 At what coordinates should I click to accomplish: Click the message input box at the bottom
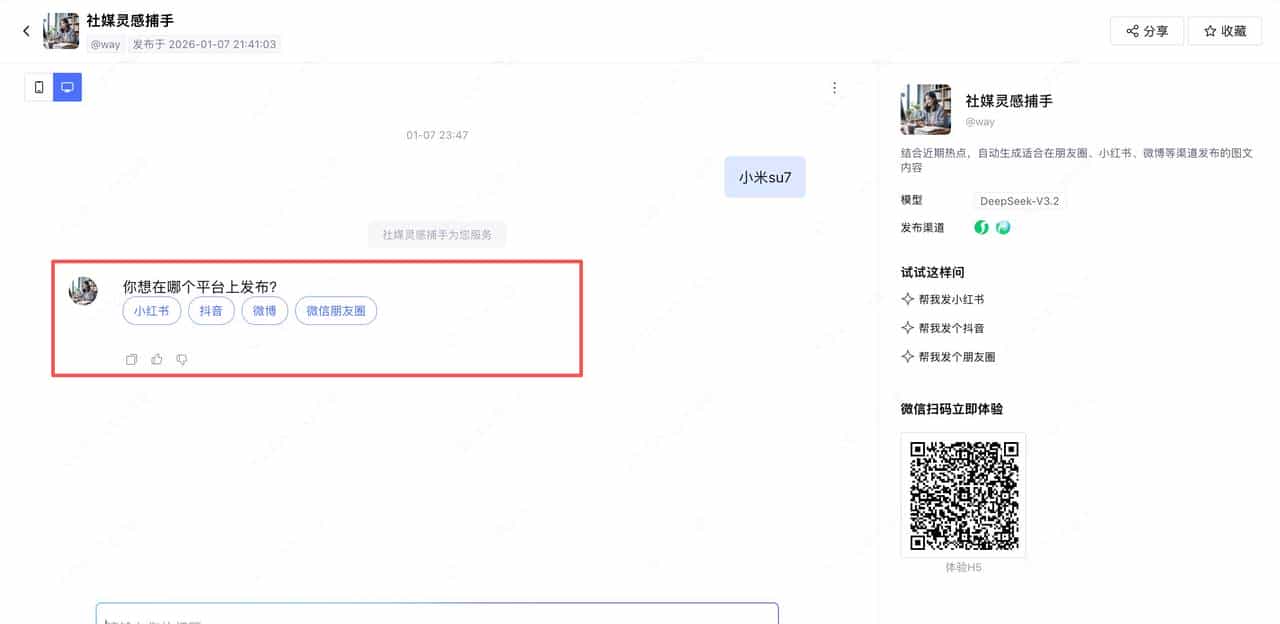[x=437, y=615]
